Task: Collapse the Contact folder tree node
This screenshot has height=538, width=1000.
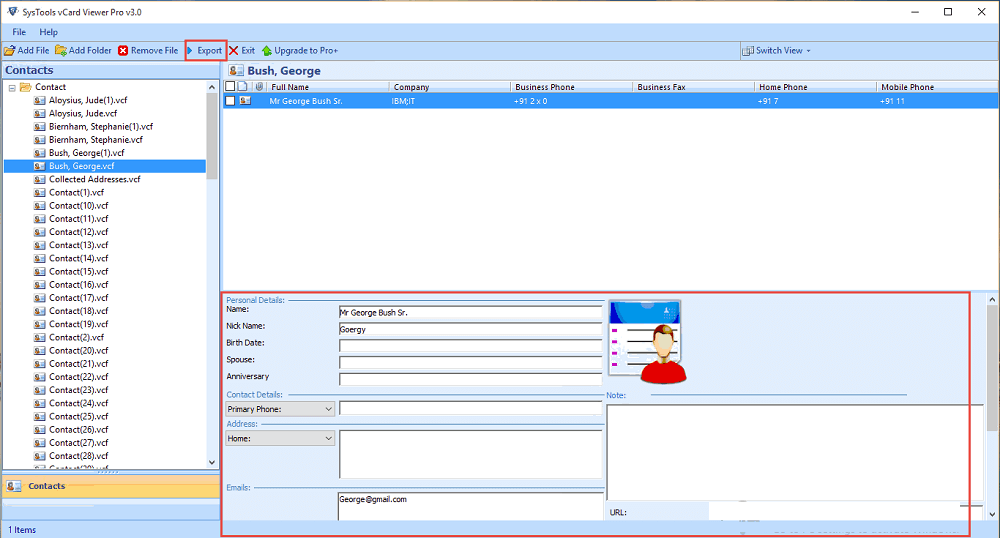Action: coord(12,87)
